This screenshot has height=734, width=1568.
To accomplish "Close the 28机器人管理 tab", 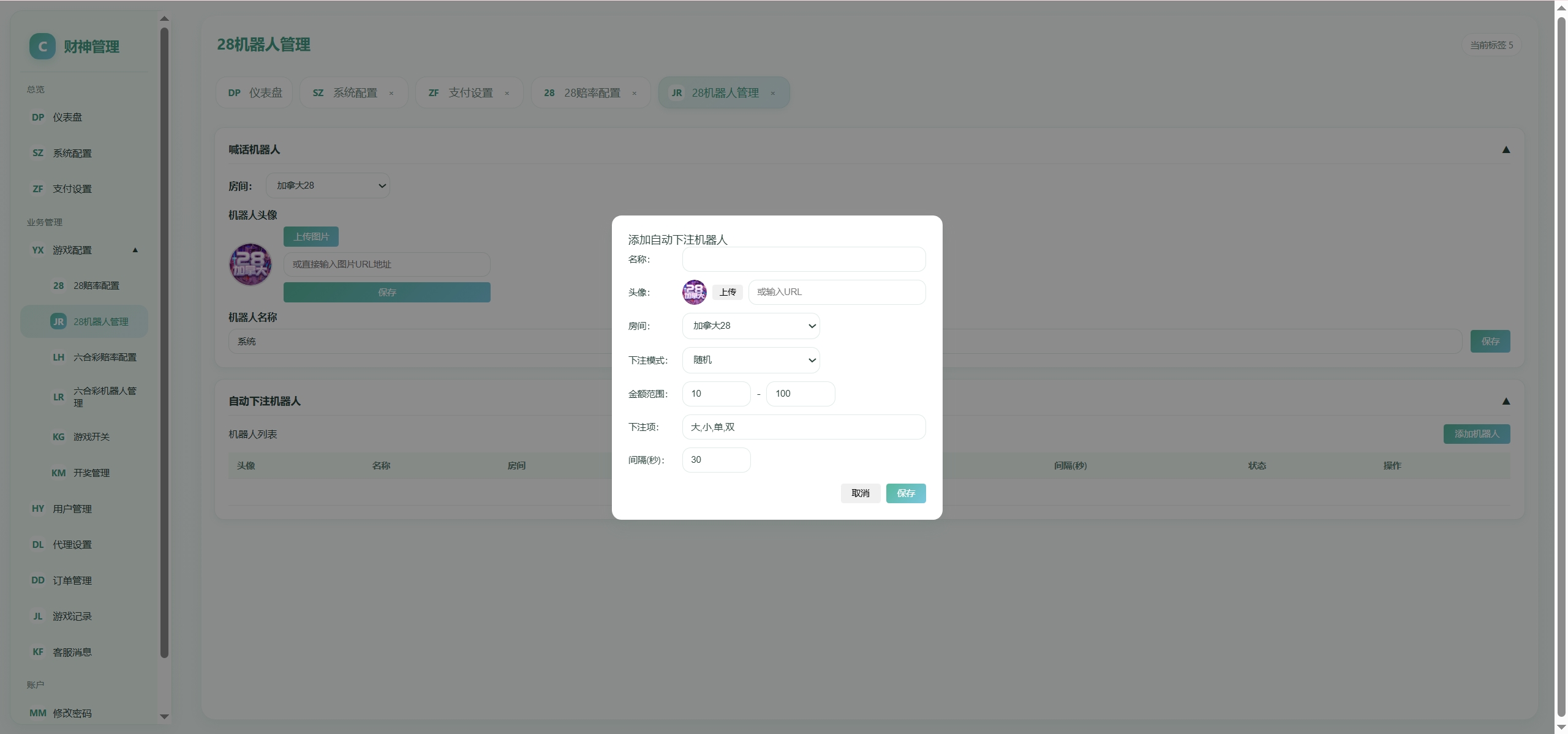I will pyautogui.click(x=773, y=93).
